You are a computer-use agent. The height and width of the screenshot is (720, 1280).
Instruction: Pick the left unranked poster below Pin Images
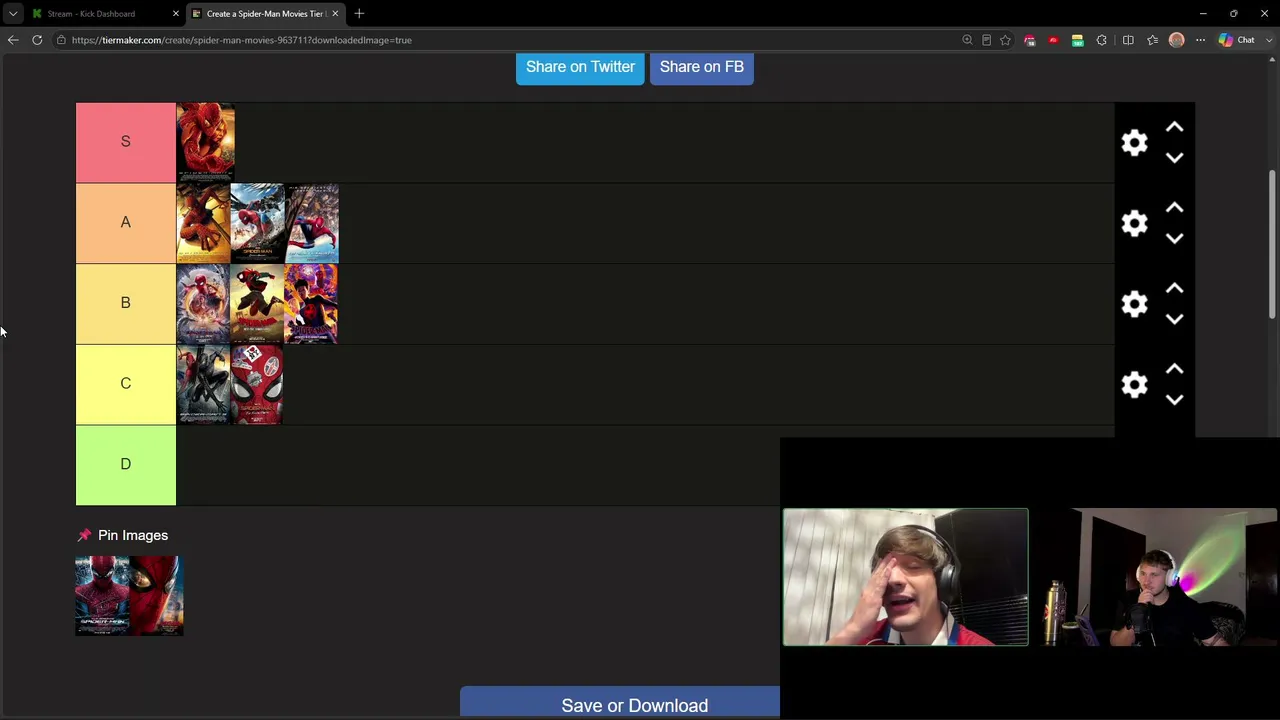click(x=102, y=596)
